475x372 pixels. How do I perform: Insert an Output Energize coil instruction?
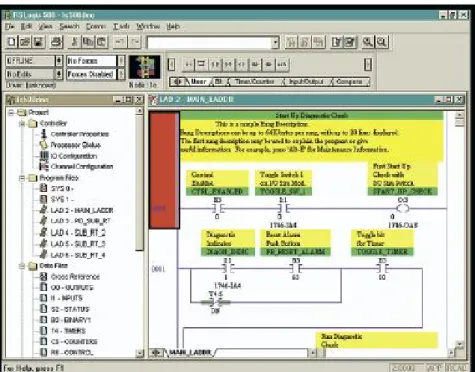[242, 64]
